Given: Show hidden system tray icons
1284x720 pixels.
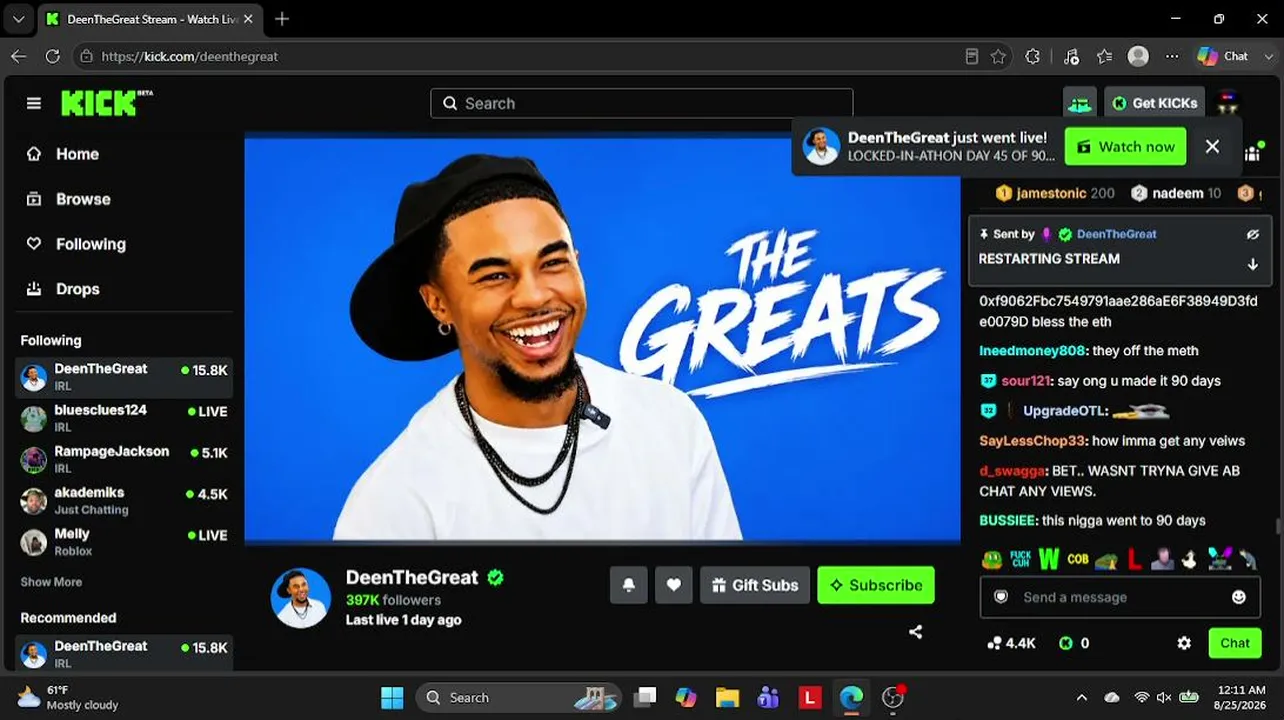Looking at the screenshot, I should click(x=1081, y=697).
